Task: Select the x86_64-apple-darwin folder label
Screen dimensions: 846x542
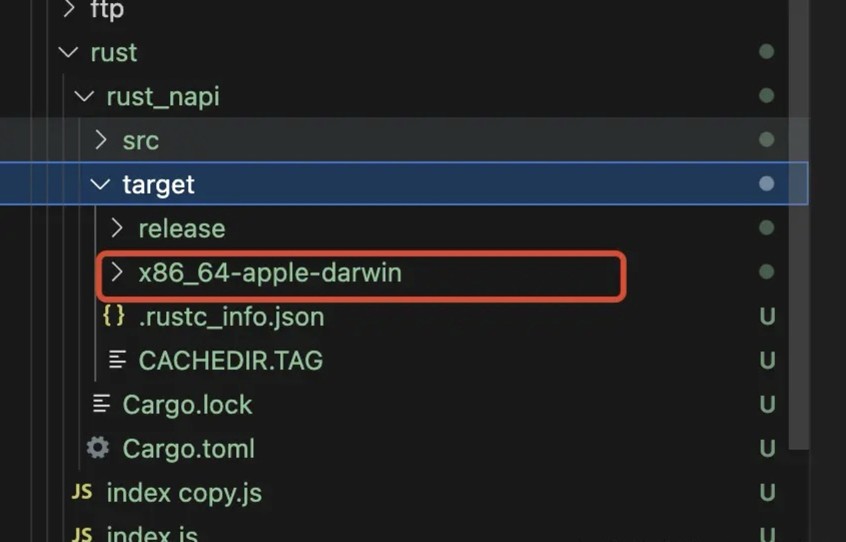Action: click(270, 273)
